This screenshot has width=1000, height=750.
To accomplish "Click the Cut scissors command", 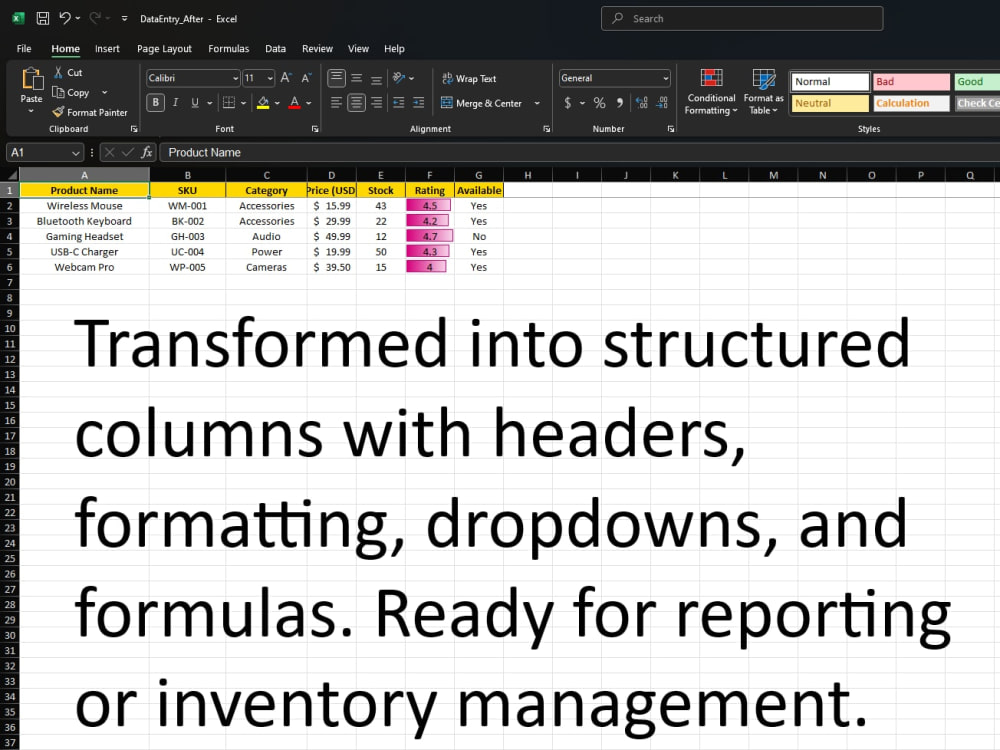I will coord(68,73).
